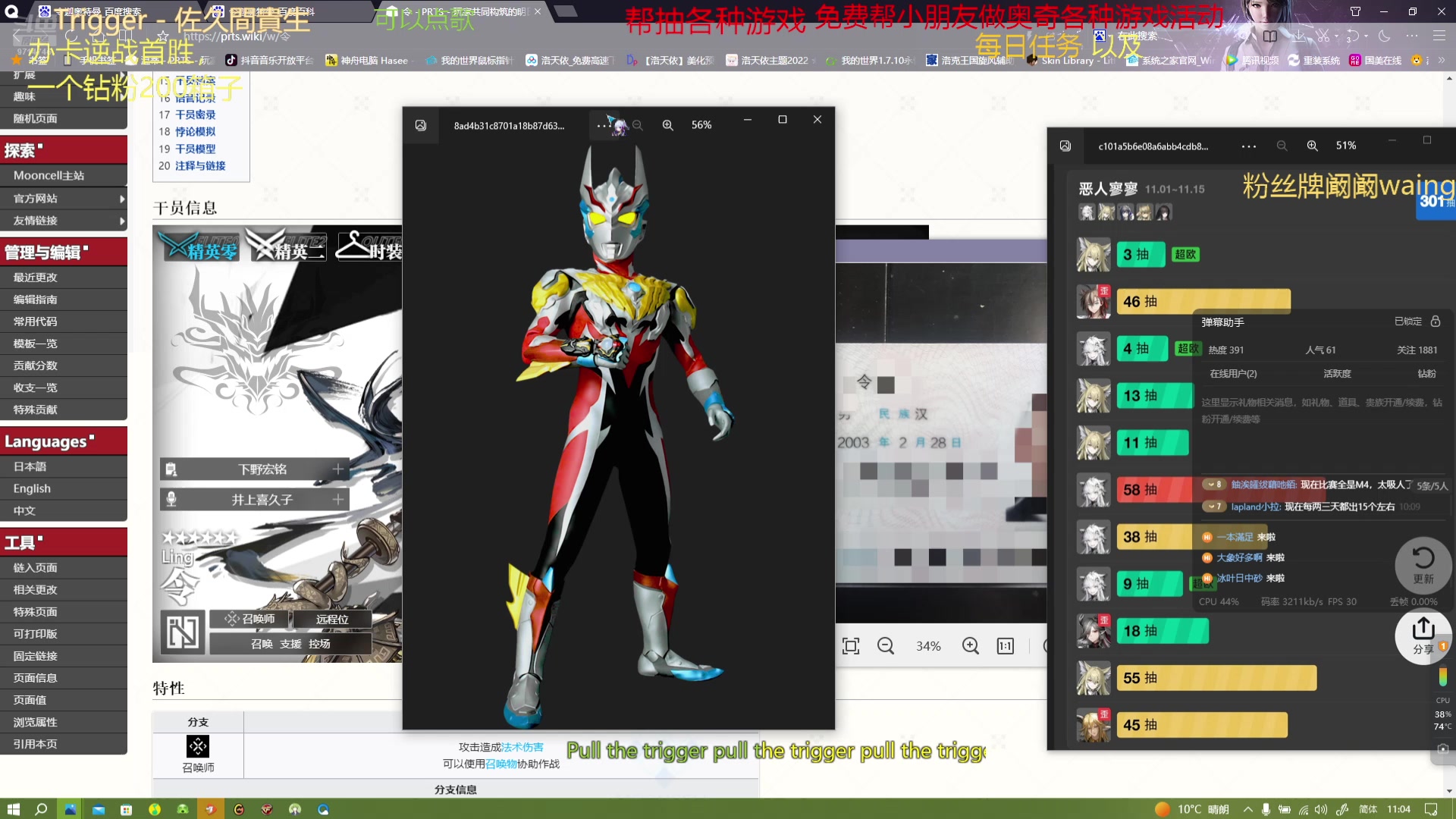The width and height of the screenshot is (1456, 819).
Task: Open Windows Start menu
Action: 14,809
